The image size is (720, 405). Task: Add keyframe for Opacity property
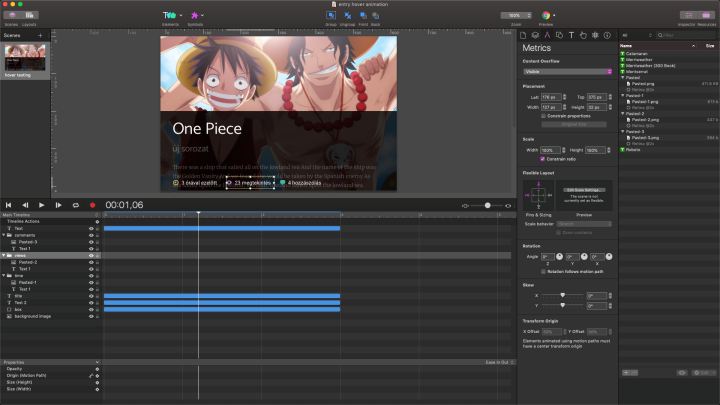click(97, 369)
